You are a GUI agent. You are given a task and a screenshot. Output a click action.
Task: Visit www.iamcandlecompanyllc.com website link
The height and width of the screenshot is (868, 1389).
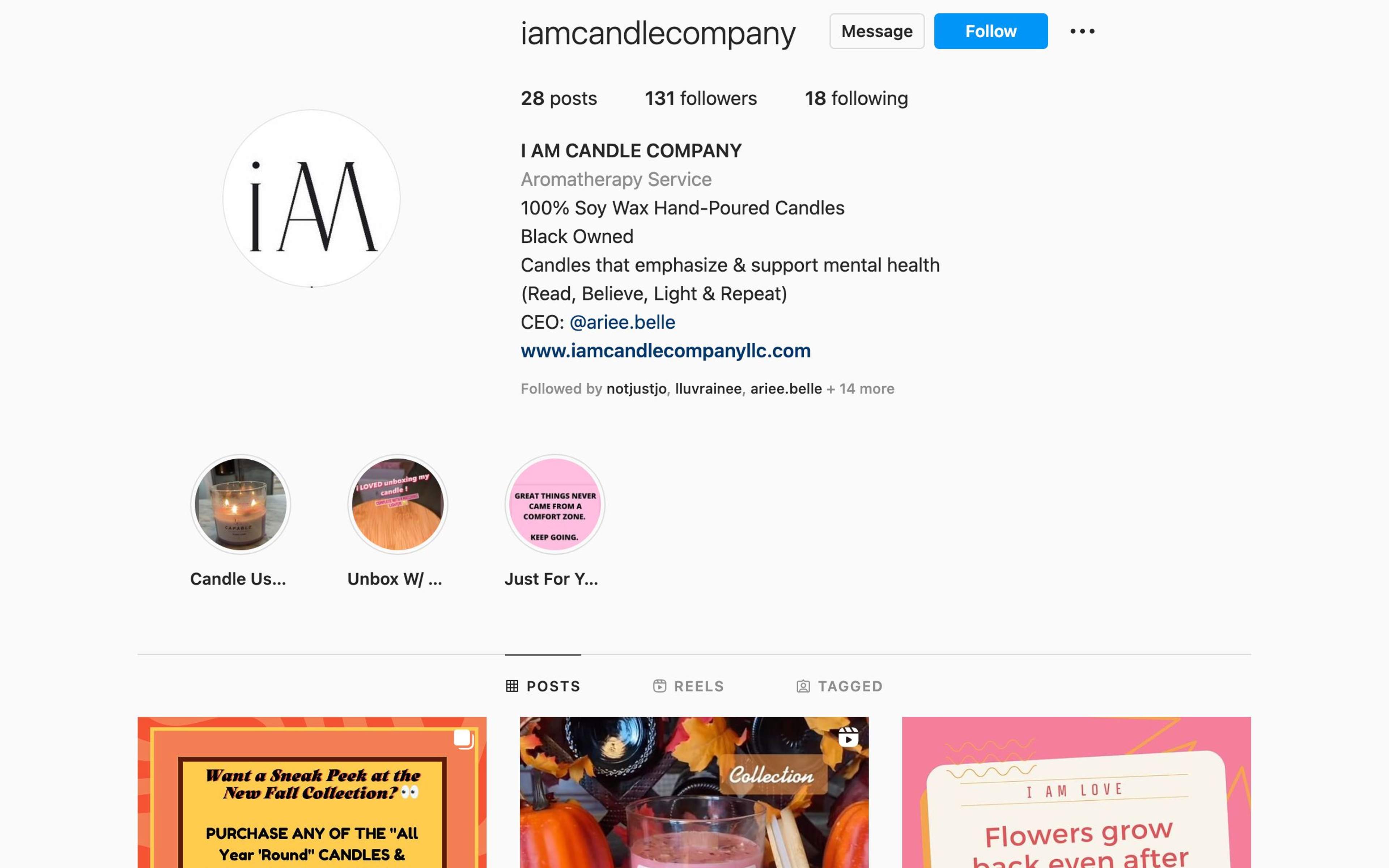[665, 351]
